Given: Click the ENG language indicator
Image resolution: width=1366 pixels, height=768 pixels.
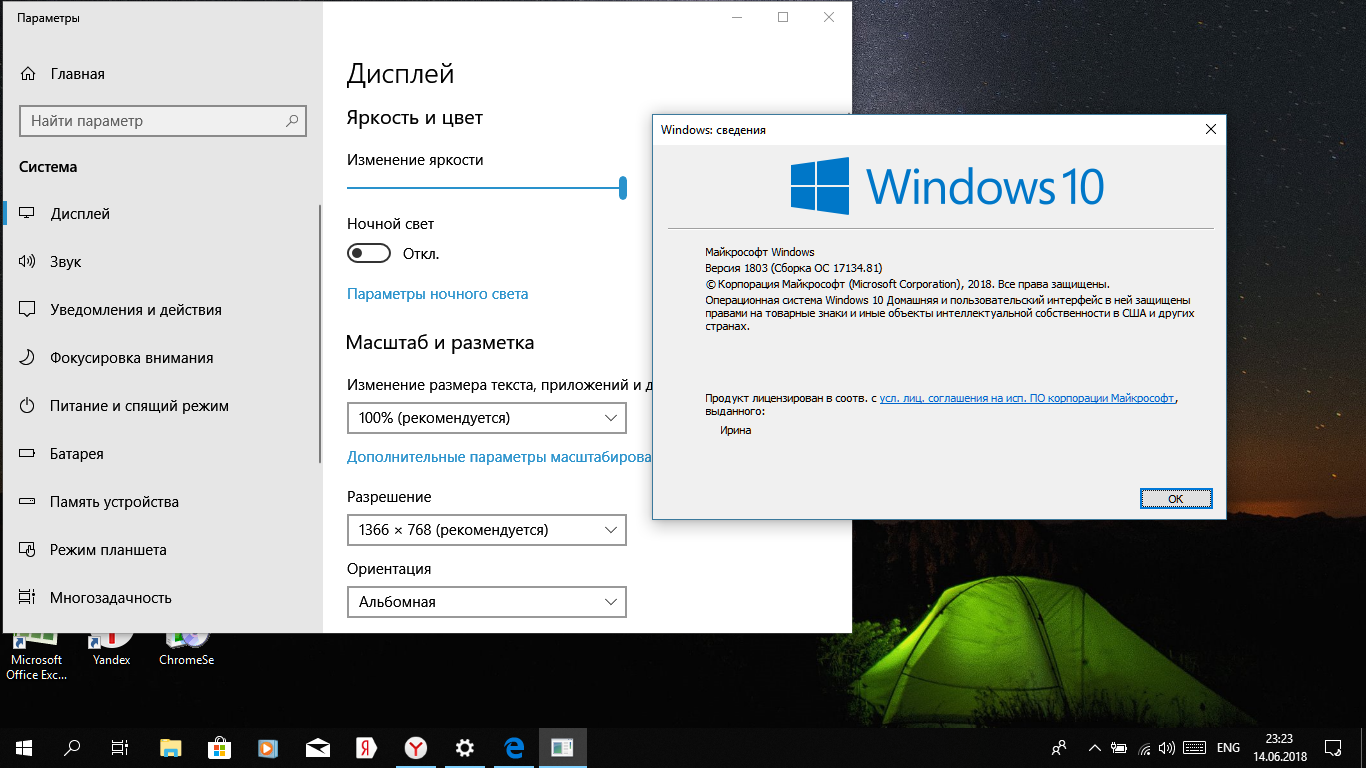Looking at the screenshot, I should tap(1228, 748).
